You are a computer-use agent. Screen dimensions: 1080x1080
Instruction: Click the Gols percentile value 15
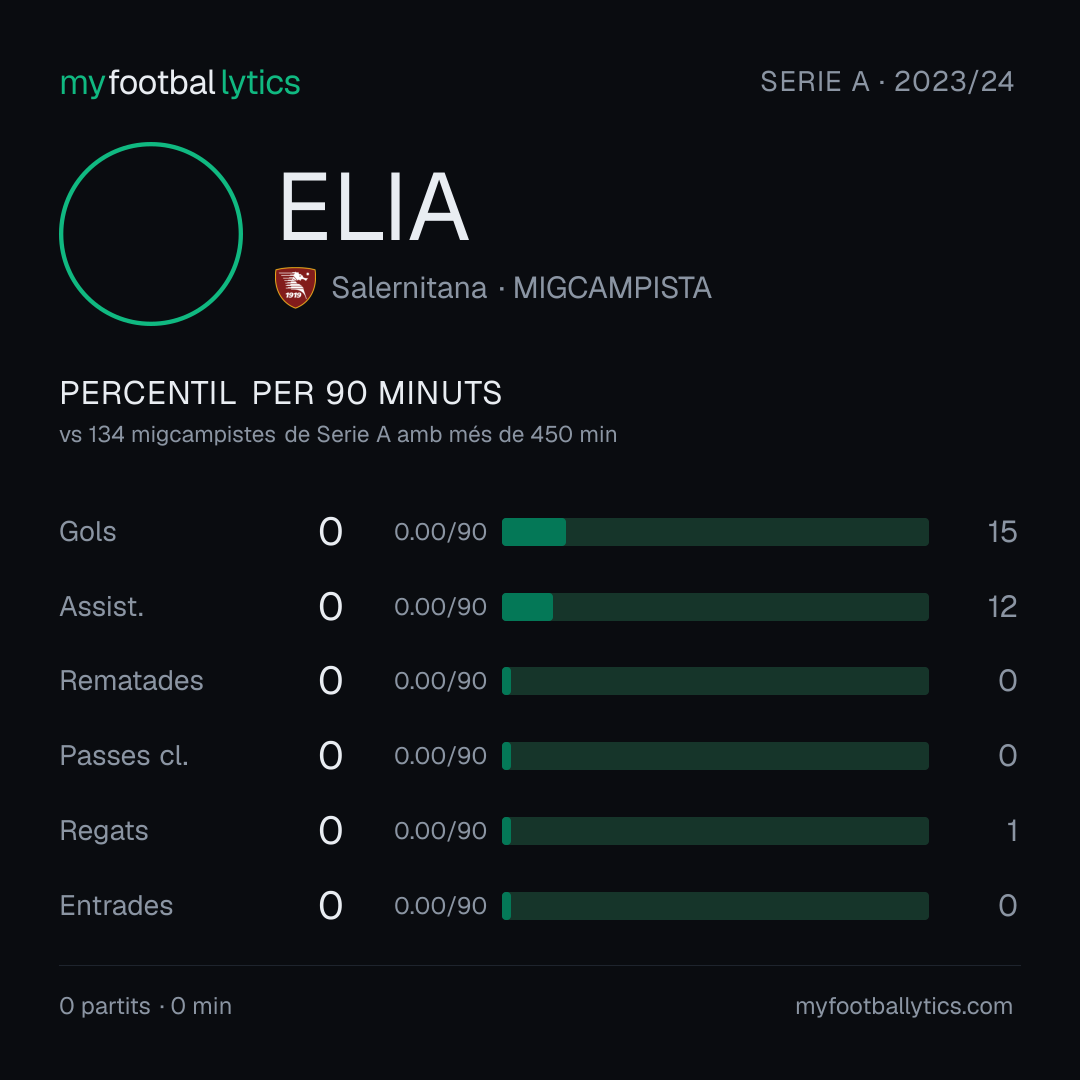pyautogui.click(x=1002, y=532)
